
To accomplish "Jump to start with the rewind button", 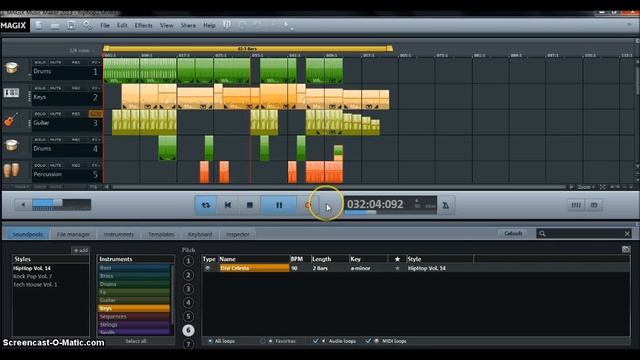I will 228,205.
